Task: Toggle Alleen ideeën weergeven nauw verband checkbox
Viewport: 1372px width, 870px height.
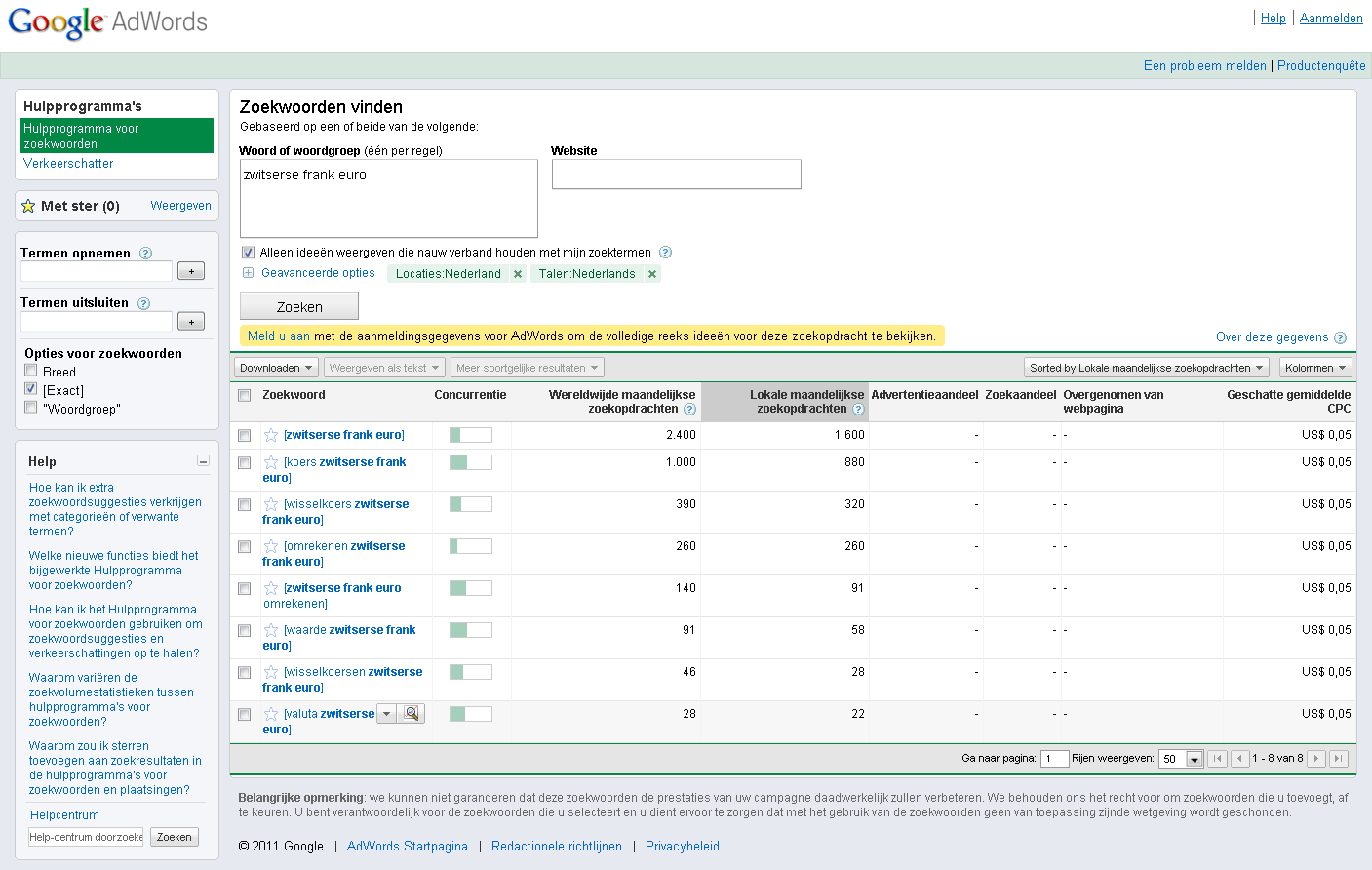Action: [x=248, y=253]
